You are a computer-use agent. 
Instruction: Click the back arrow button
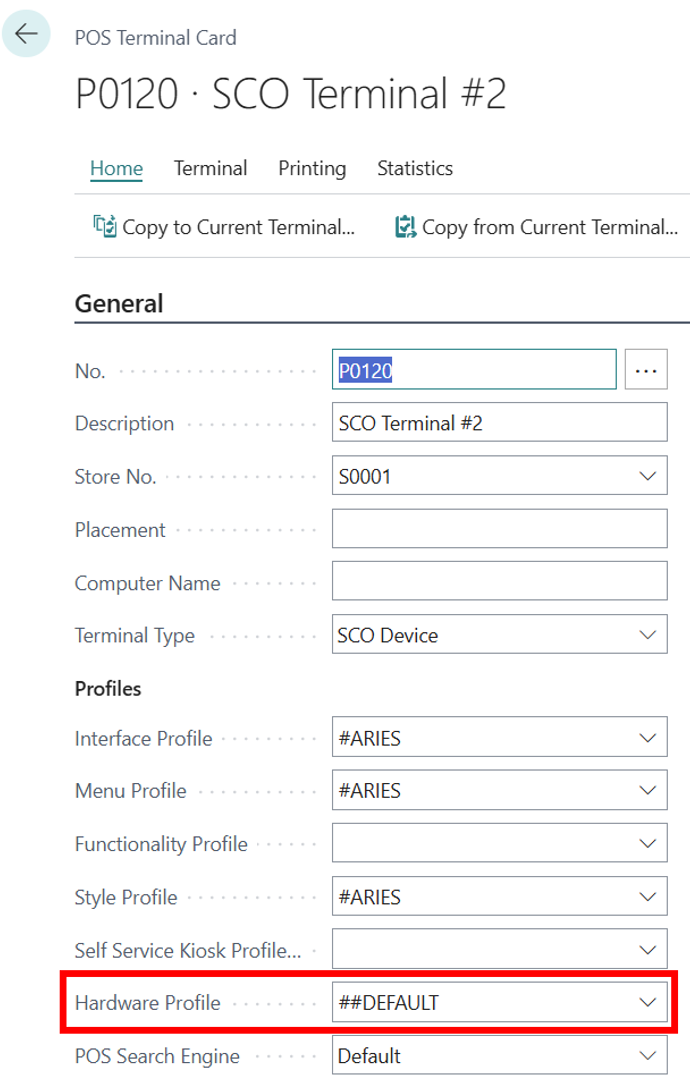click(26, 33)
